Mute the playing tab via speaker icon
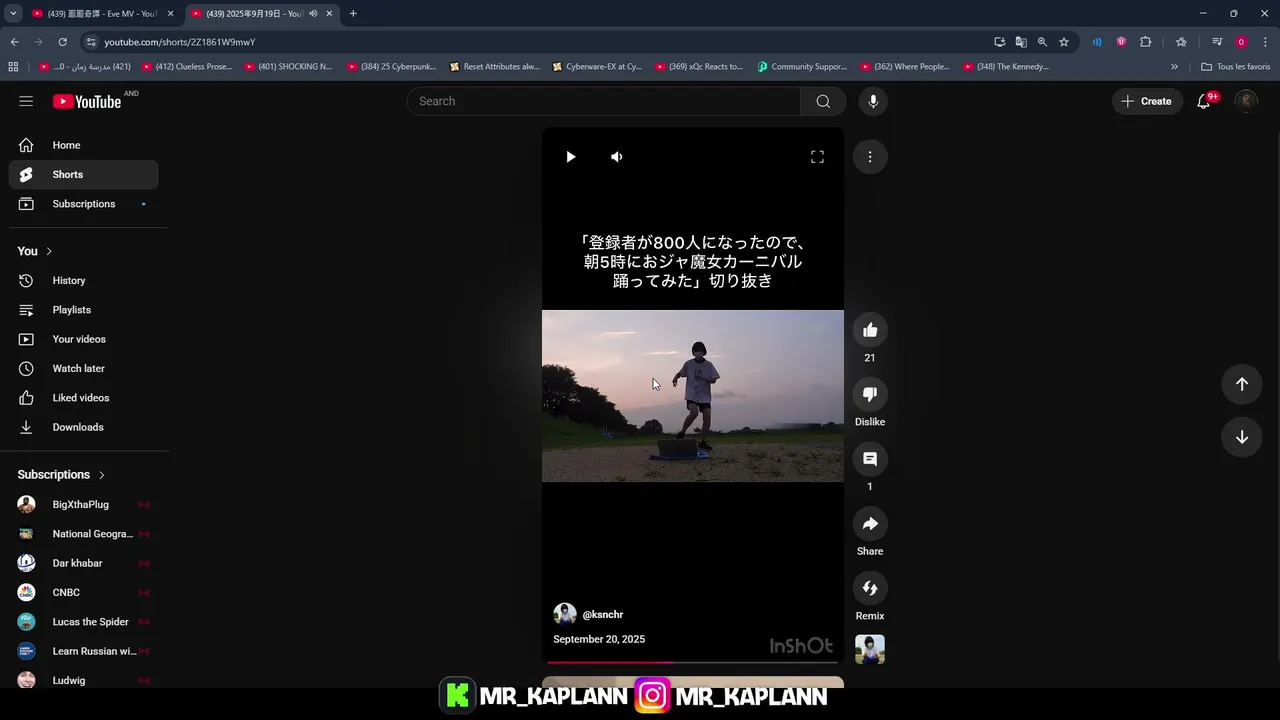The height and width of the screenshot is (720, 1280). [313, 14]
